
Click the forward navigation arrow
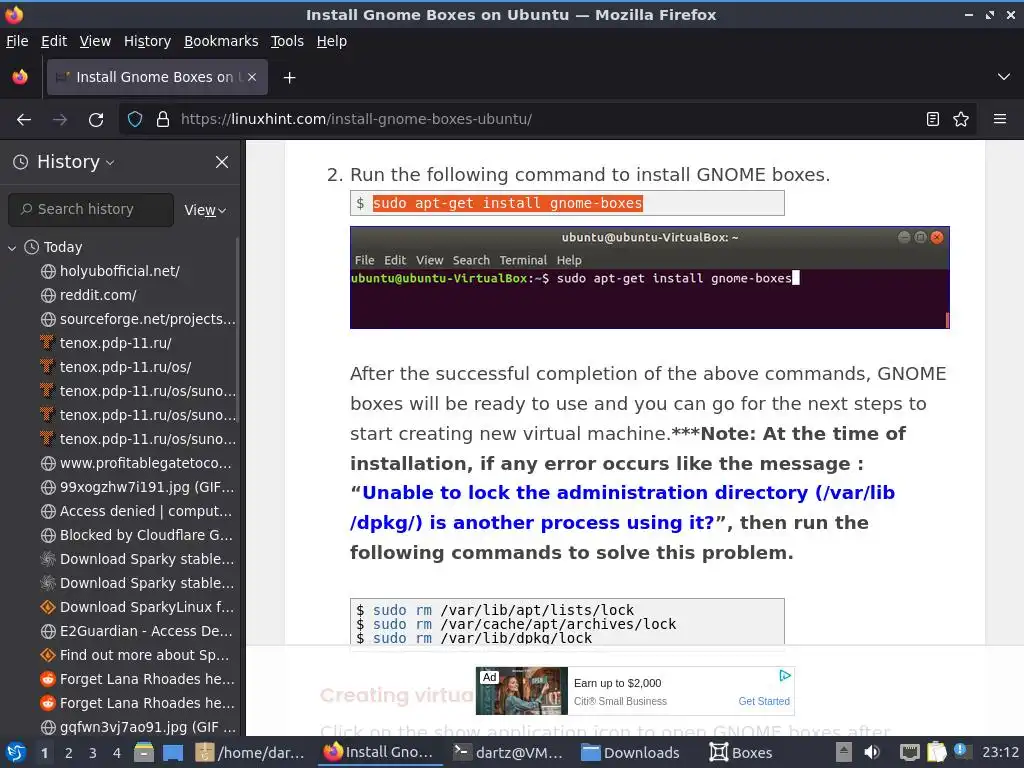click(60, 120)
